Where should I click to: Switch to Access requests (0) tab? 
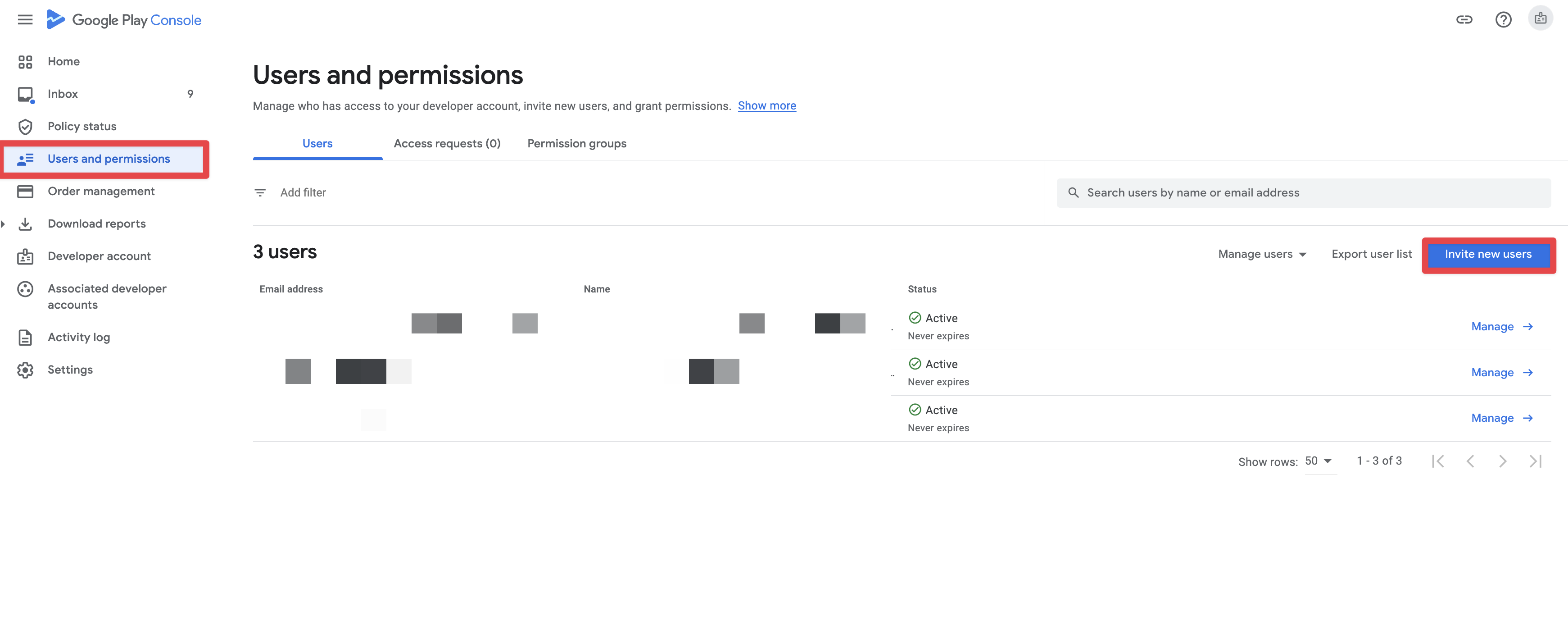click(x=447, y=143)
